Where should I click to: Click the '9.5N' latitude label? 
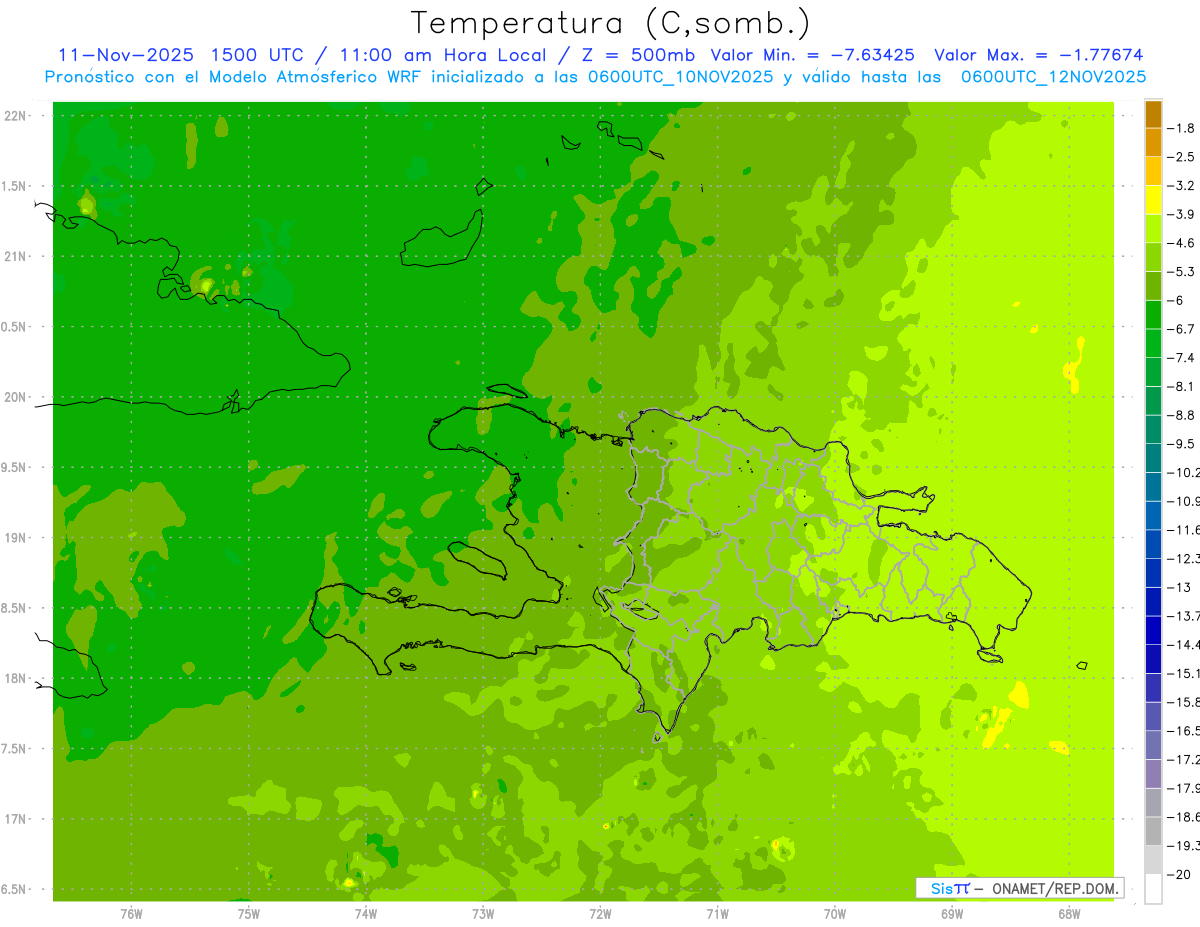click(15, 467)
